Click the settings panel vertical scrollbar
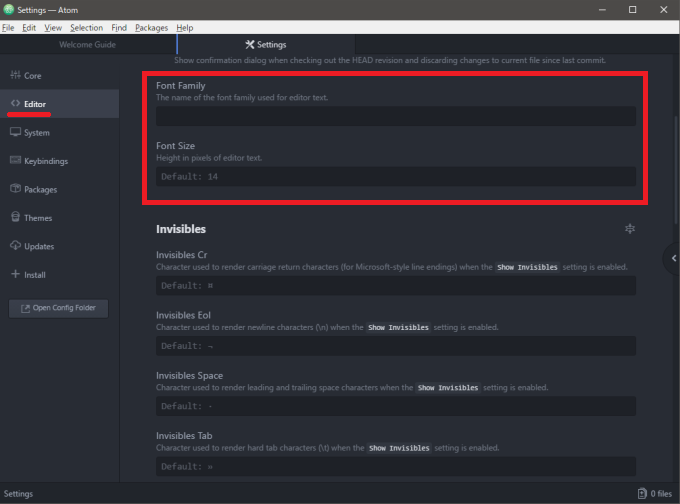Viewport: 680px width, 504px height. [677, 170]
